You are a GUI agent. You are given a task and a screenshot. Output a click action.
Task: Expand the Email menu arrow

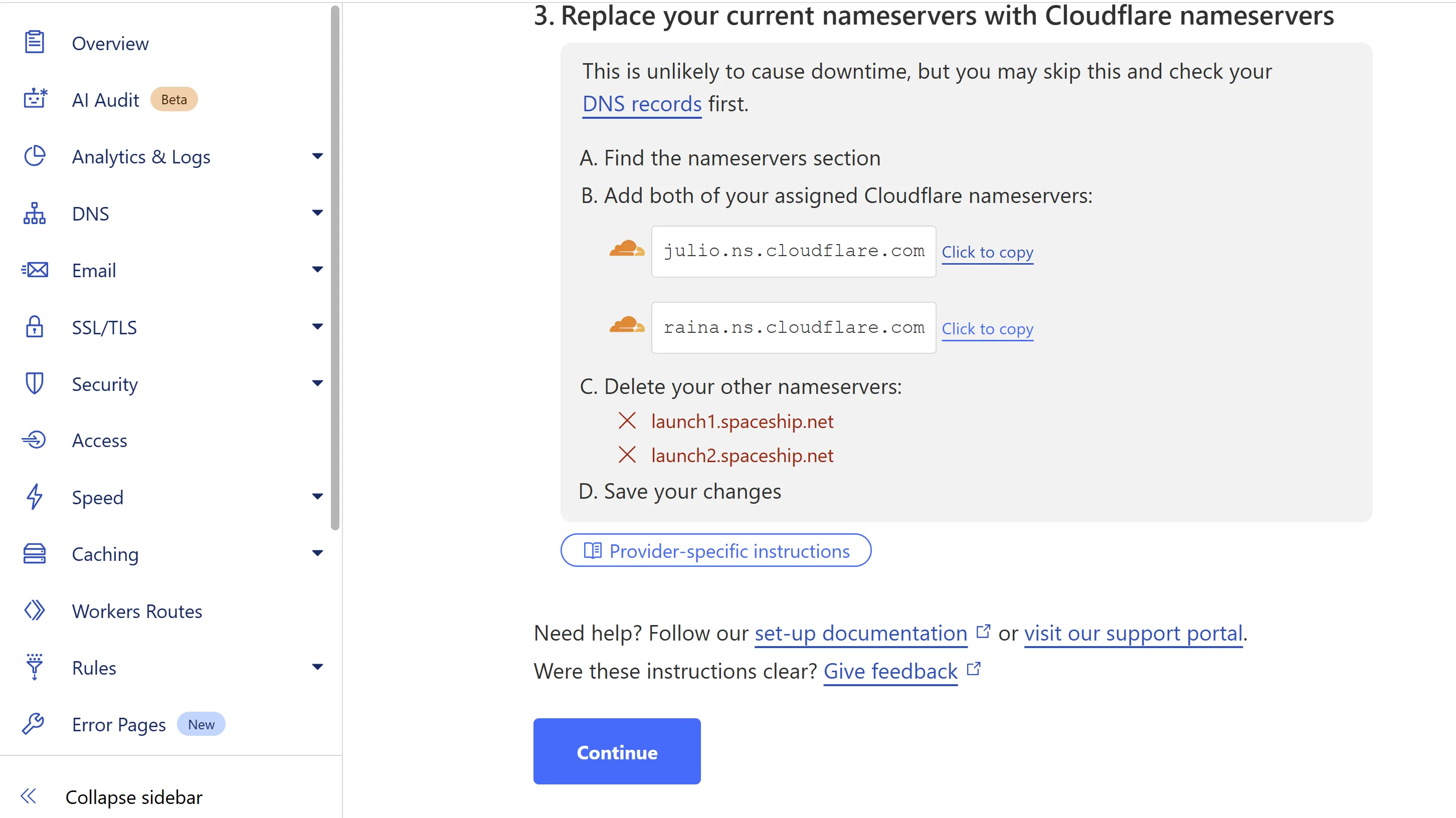pos(318,270)
